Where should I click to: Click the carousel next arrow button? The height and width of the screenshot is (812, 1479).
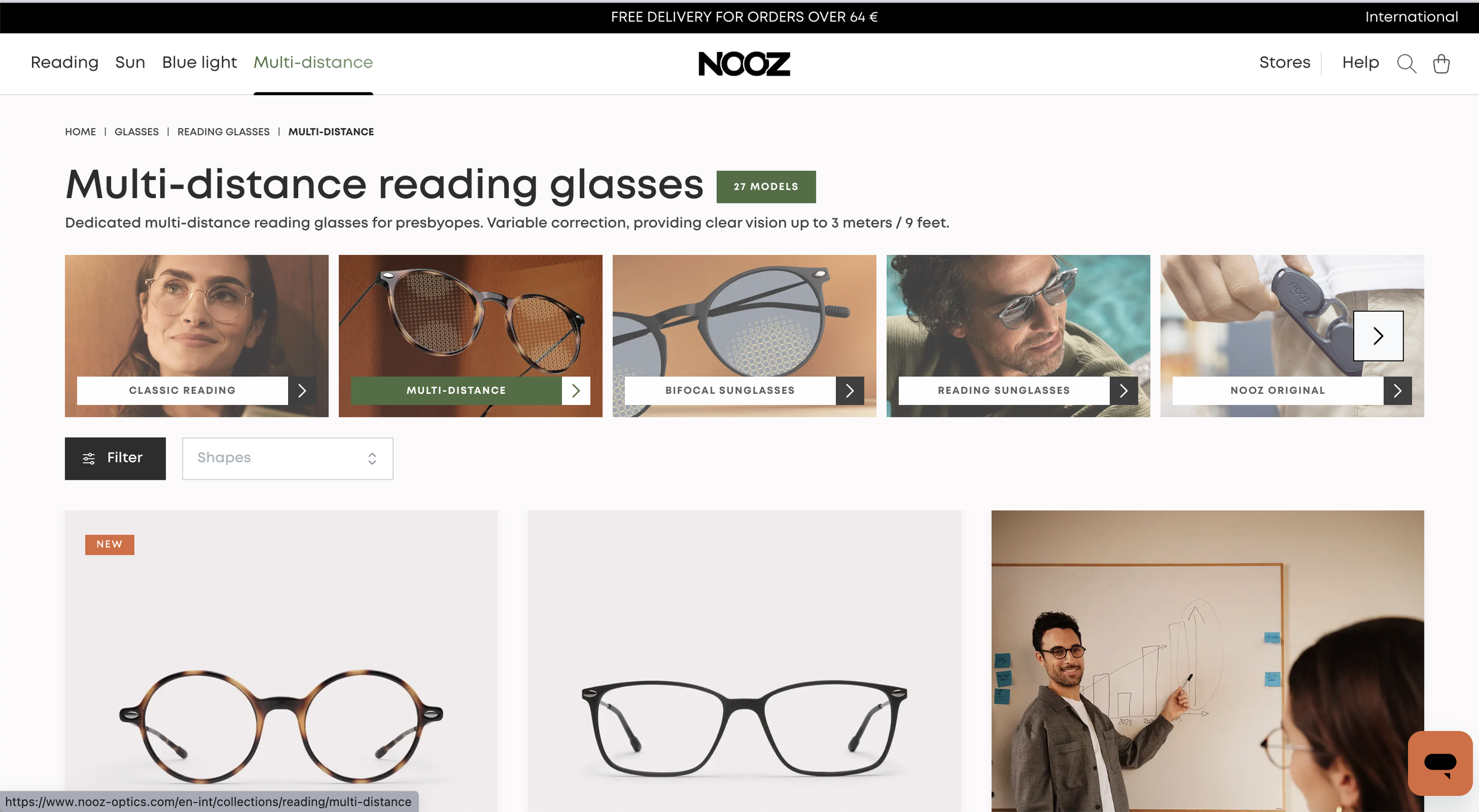tap(1378, 336)
